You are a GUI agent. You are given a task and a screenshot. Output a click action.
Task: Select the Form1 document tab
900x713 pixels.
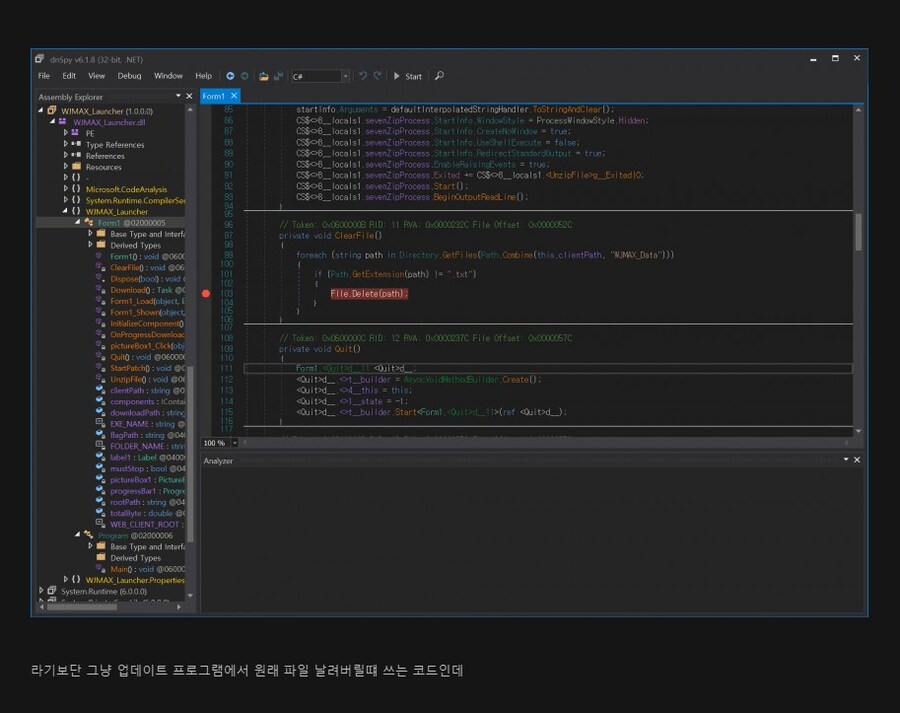[x=214, y=96]
